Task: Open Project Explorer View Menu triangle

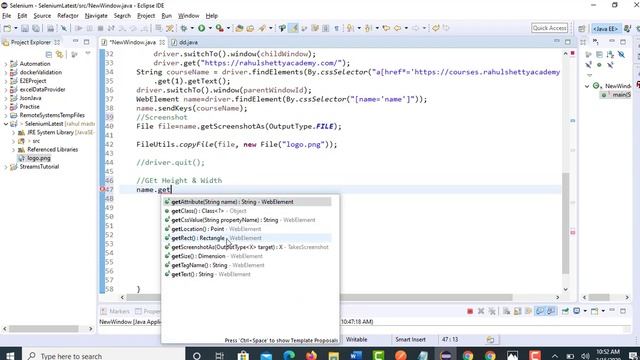Action: pos(88,53)
